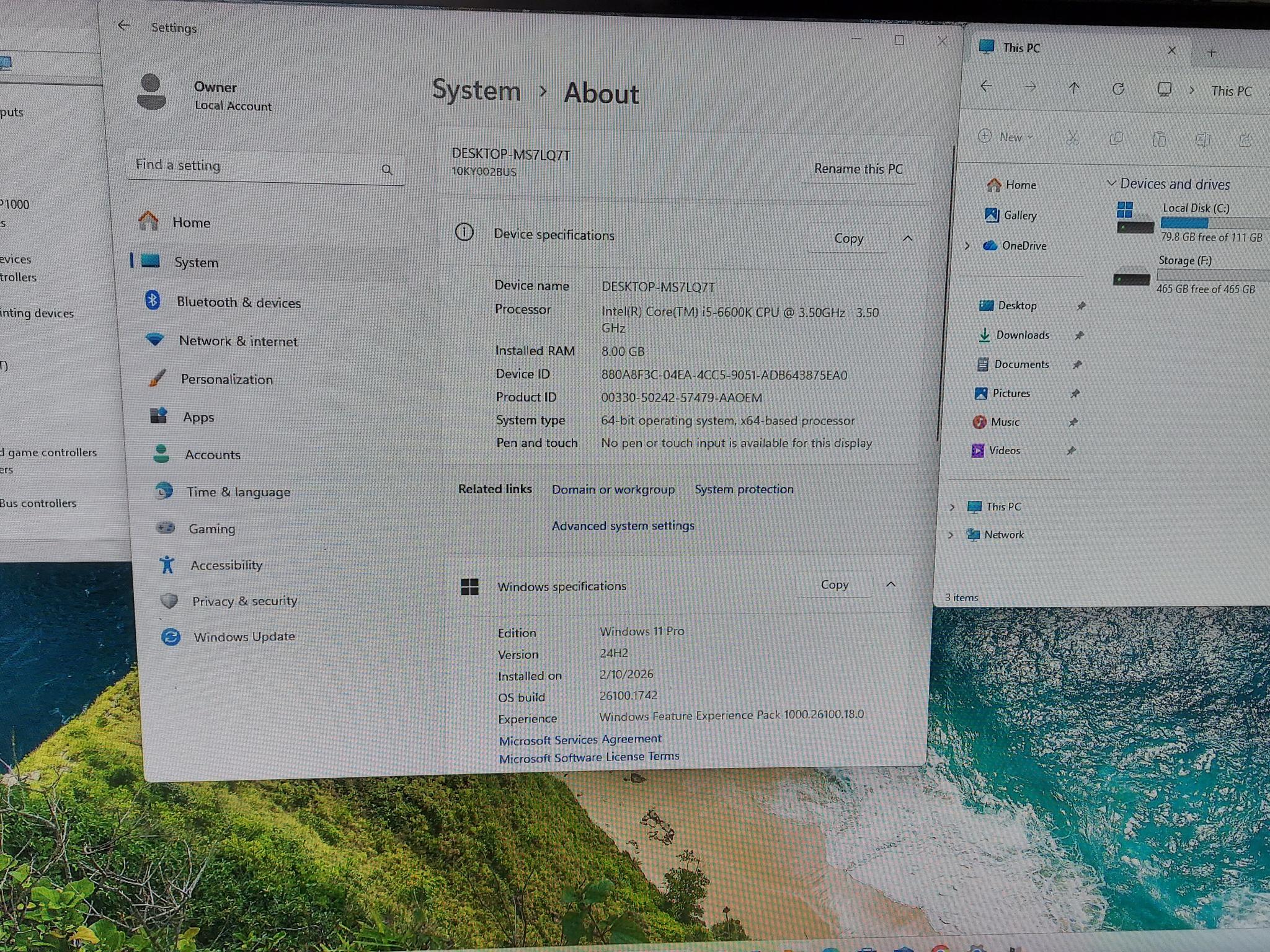Open Documents quick access folder
Image resolution: width=1270 pixels, height=952 pixels.
click(x=1013, y=364)
